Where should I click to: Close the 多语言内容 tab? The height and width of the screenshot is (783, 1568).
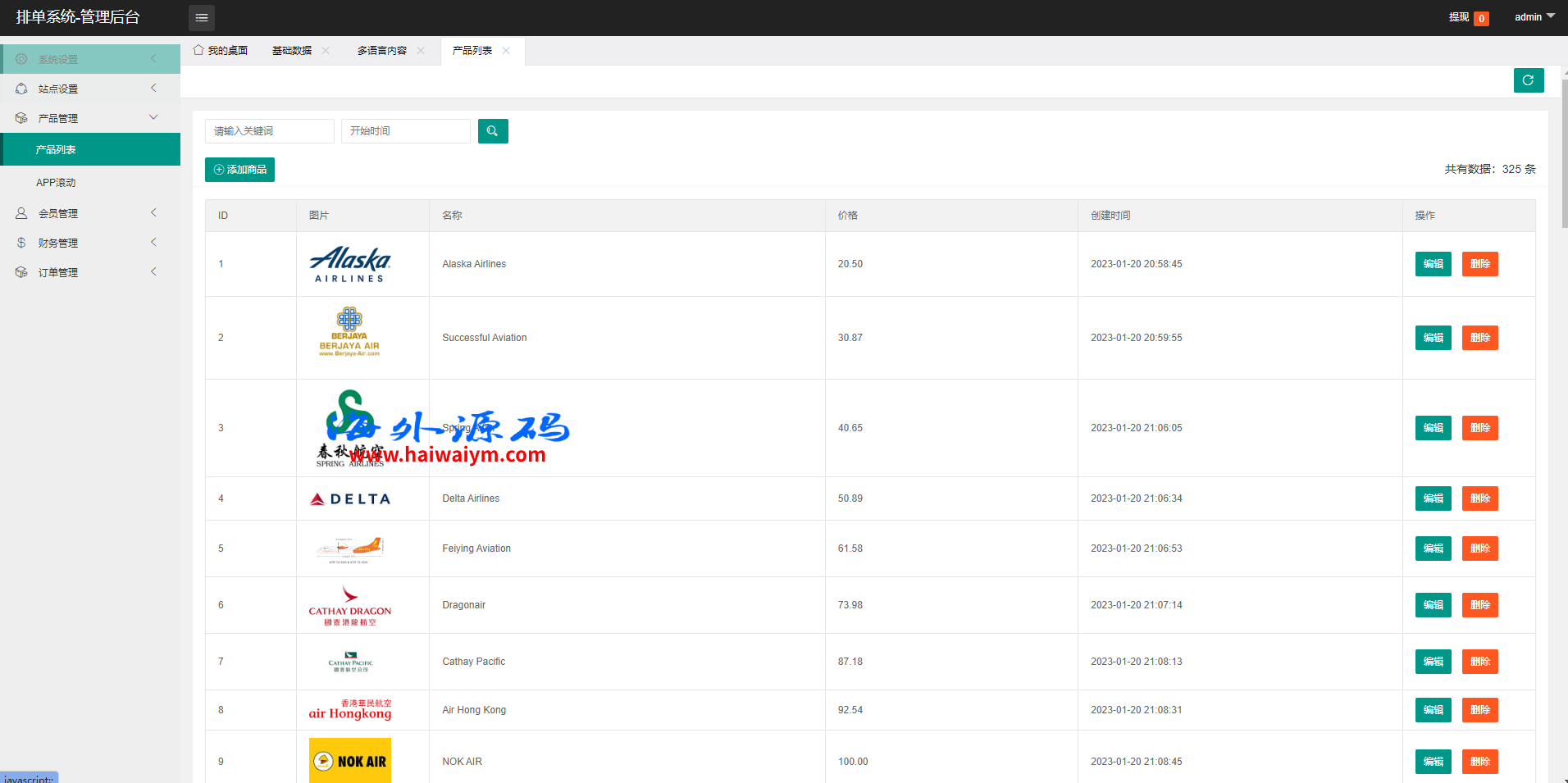pos(421,51)
